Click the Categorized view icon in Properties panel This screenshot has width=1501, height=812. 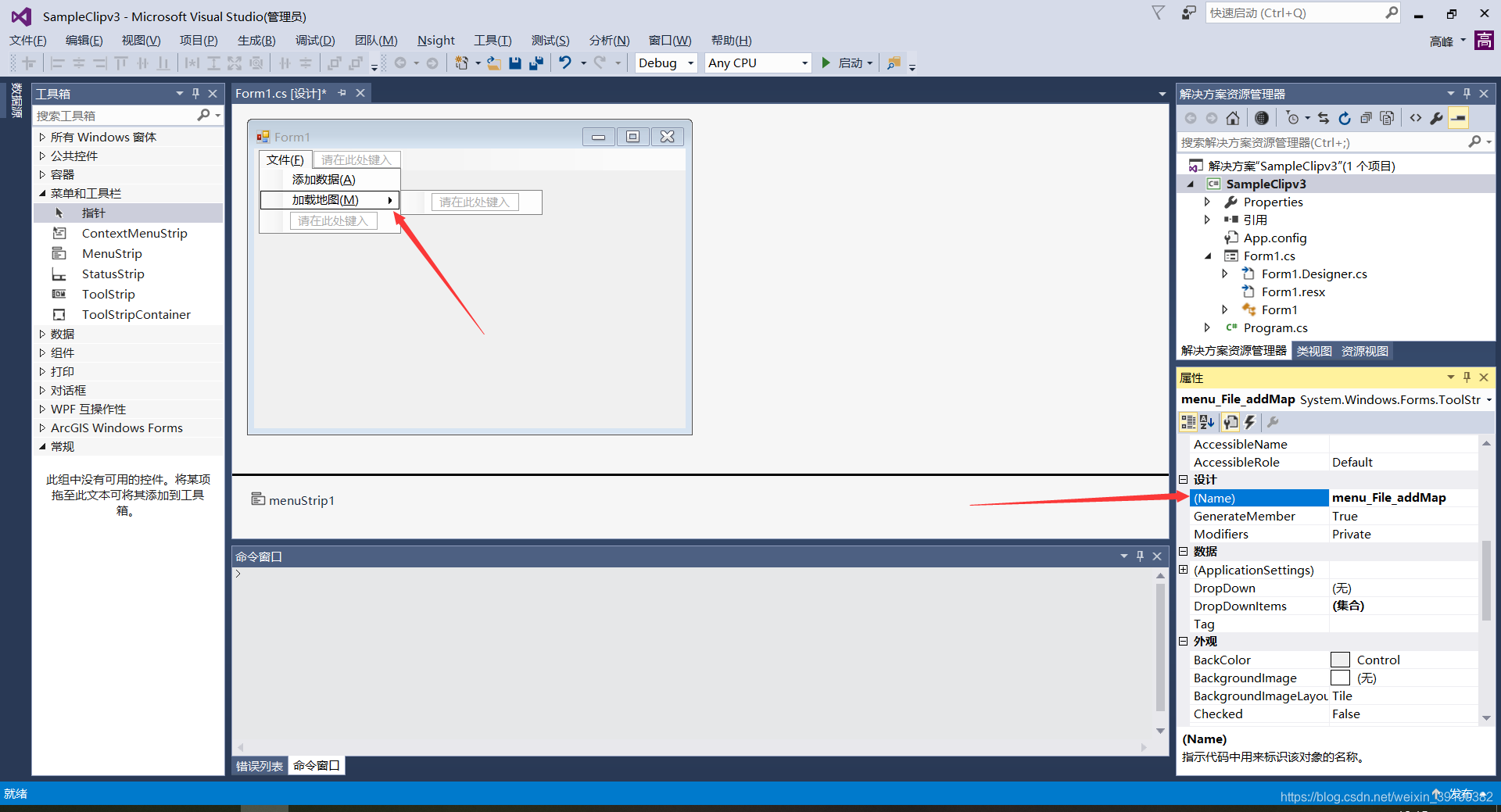(x=1188, y=422)
